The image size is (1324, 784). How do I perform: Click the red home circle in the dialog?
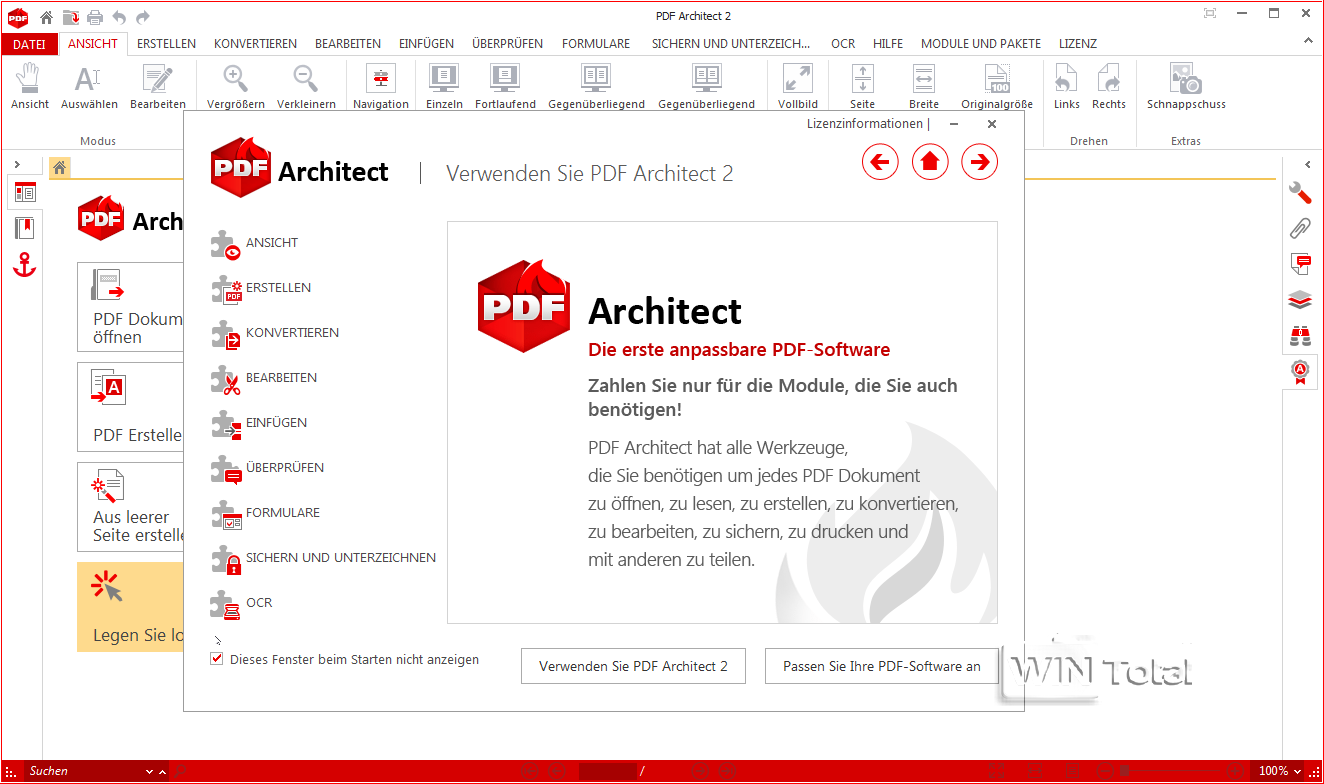[930, 161]
